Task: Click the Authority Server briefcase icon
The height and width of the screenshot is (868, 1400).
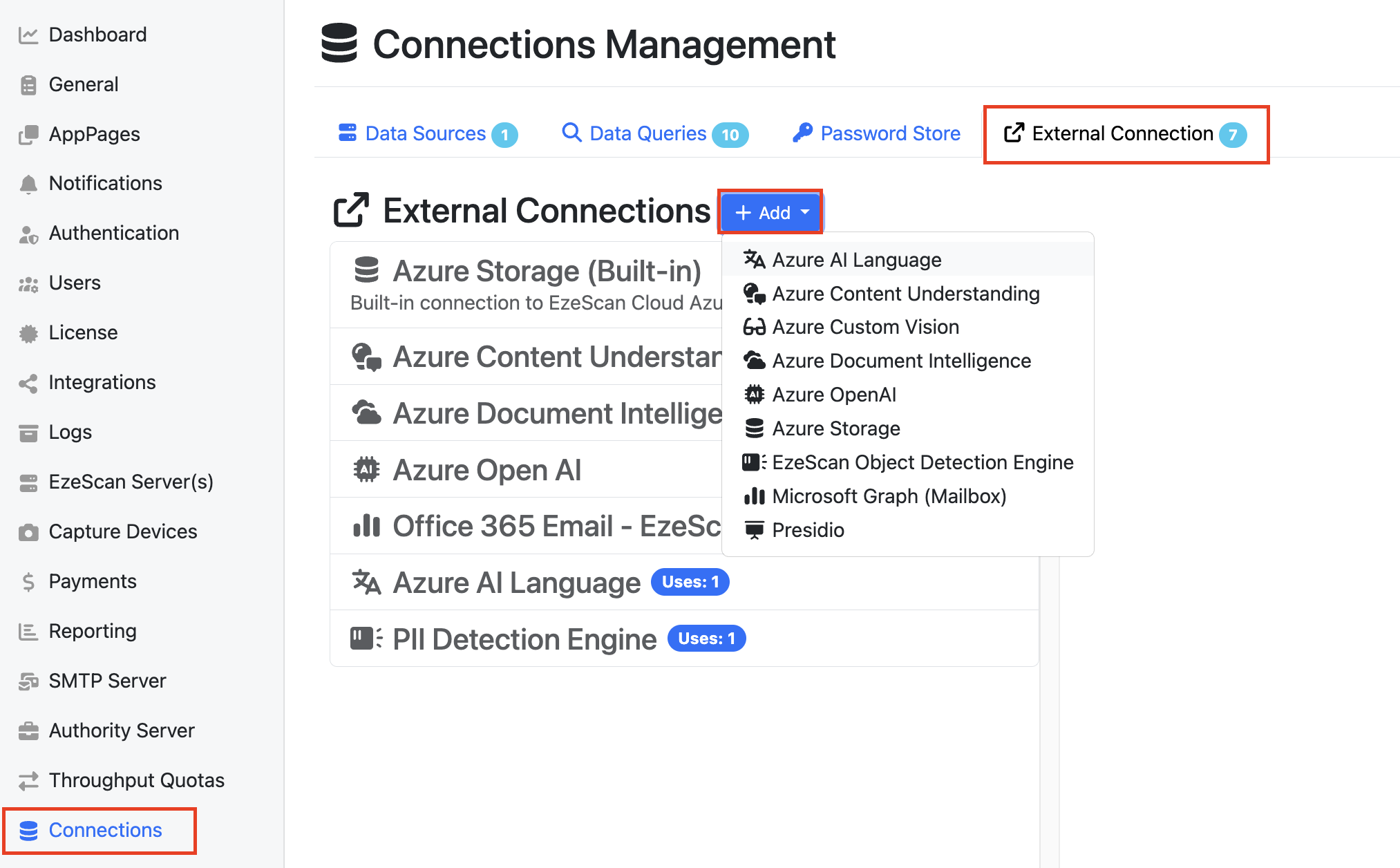Action: (28, 731)
